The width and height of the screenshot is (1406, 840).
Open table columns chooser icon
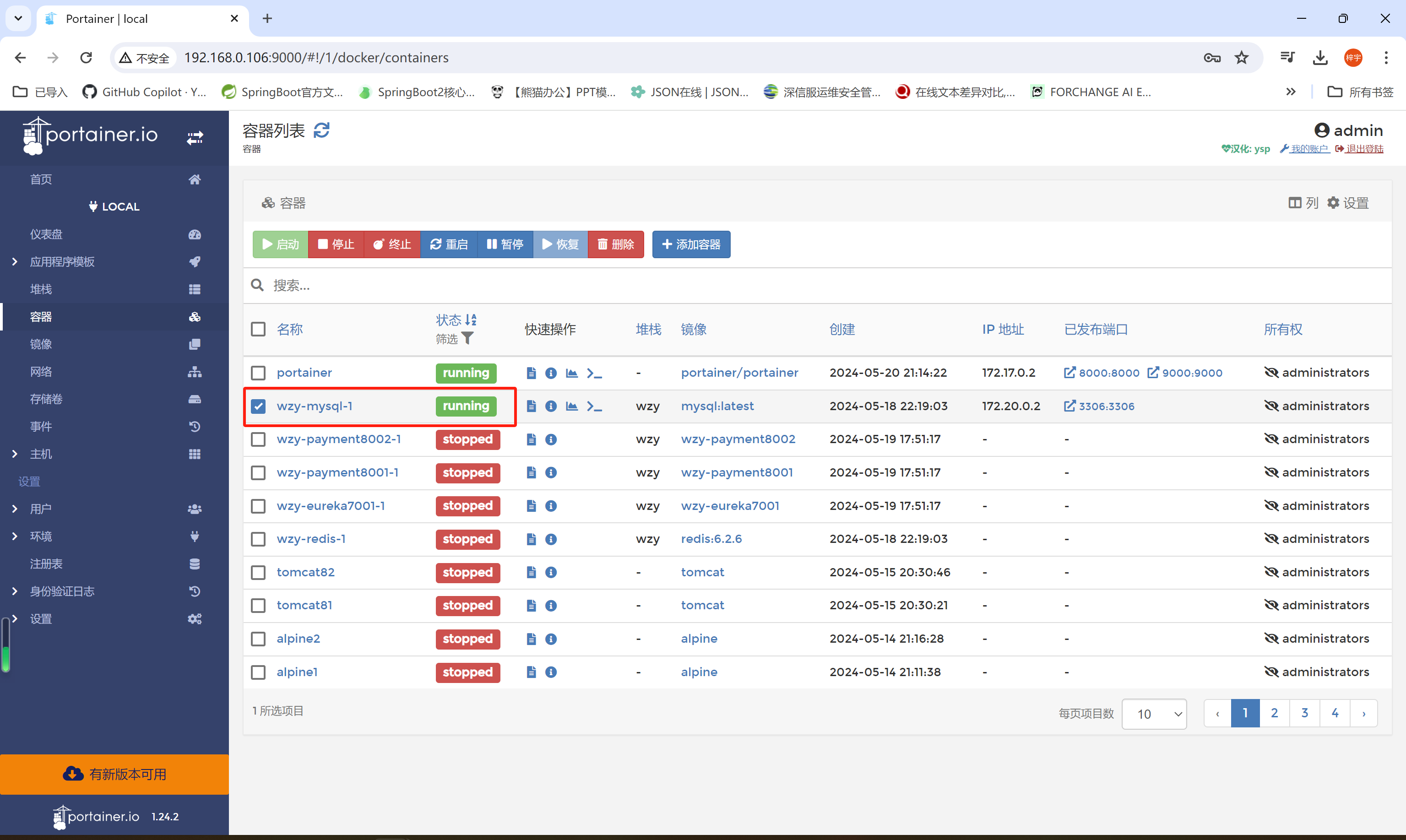[x=1294, y=203]
